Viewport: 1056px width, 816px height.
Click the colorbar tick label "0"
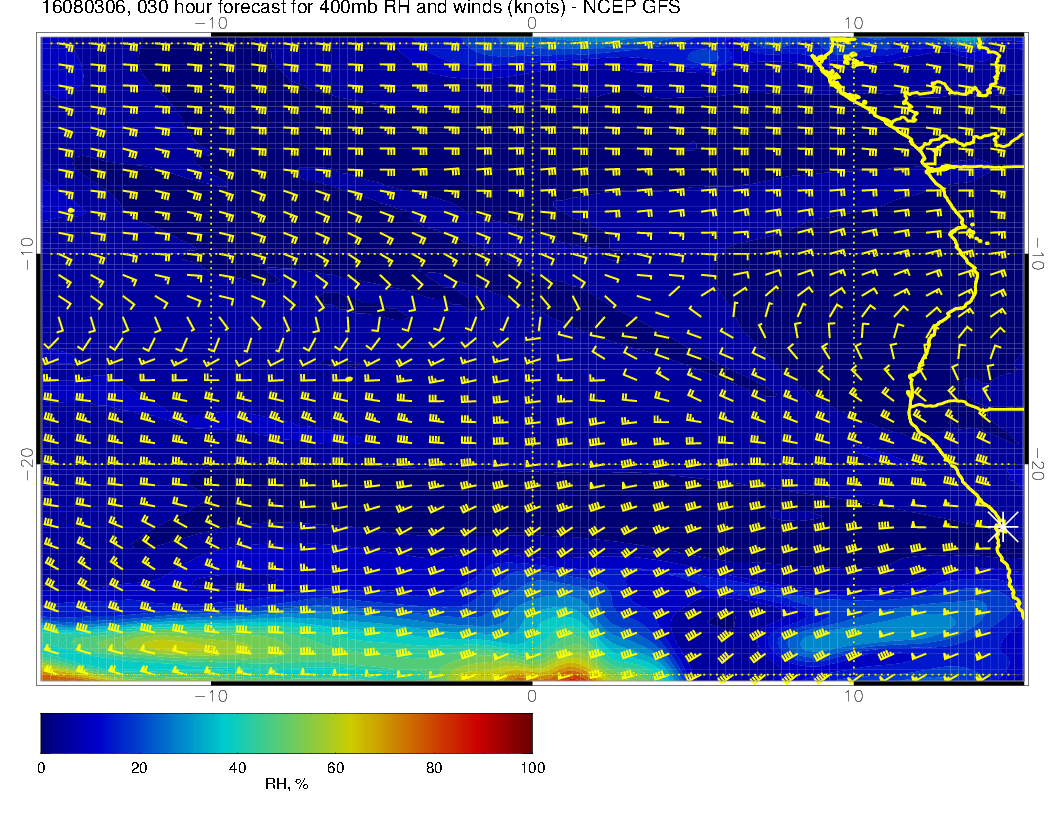41,768
